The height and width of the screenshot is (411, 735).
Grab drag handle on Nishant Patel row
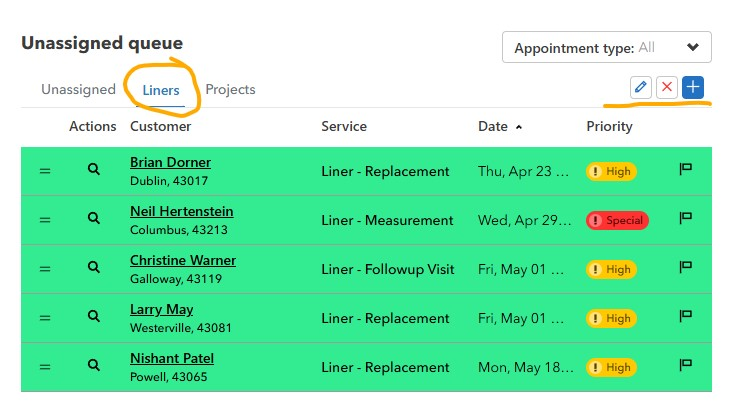point(45,367)
